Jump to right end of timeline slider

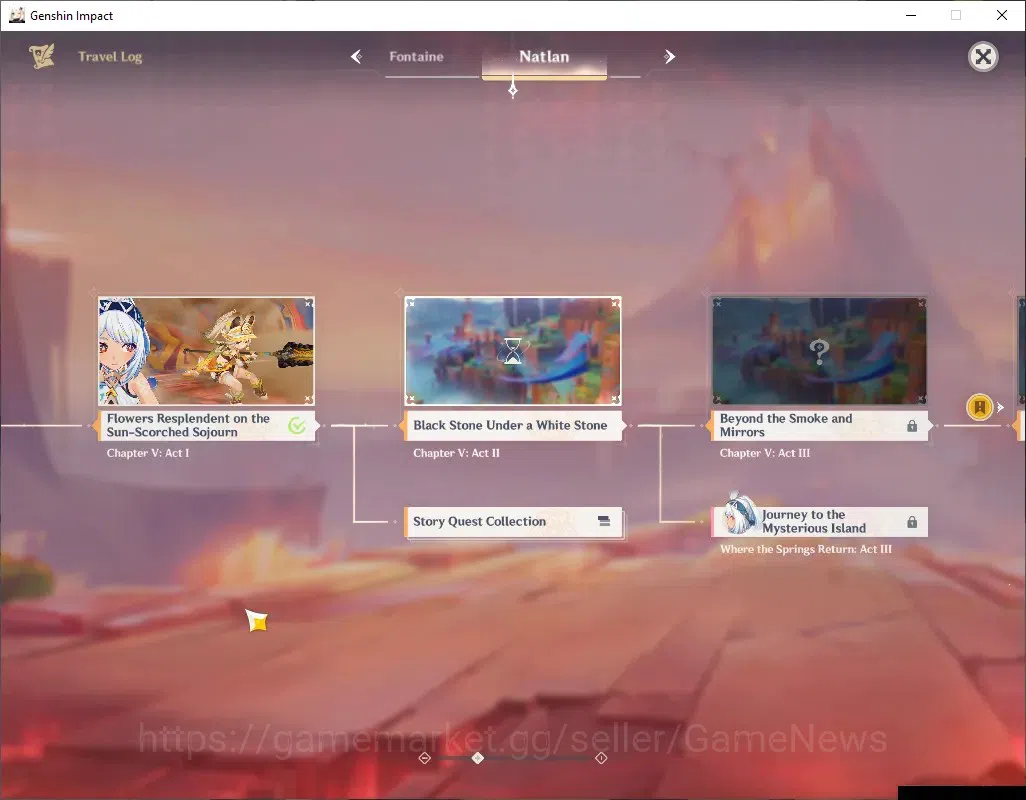pos(601,758)
